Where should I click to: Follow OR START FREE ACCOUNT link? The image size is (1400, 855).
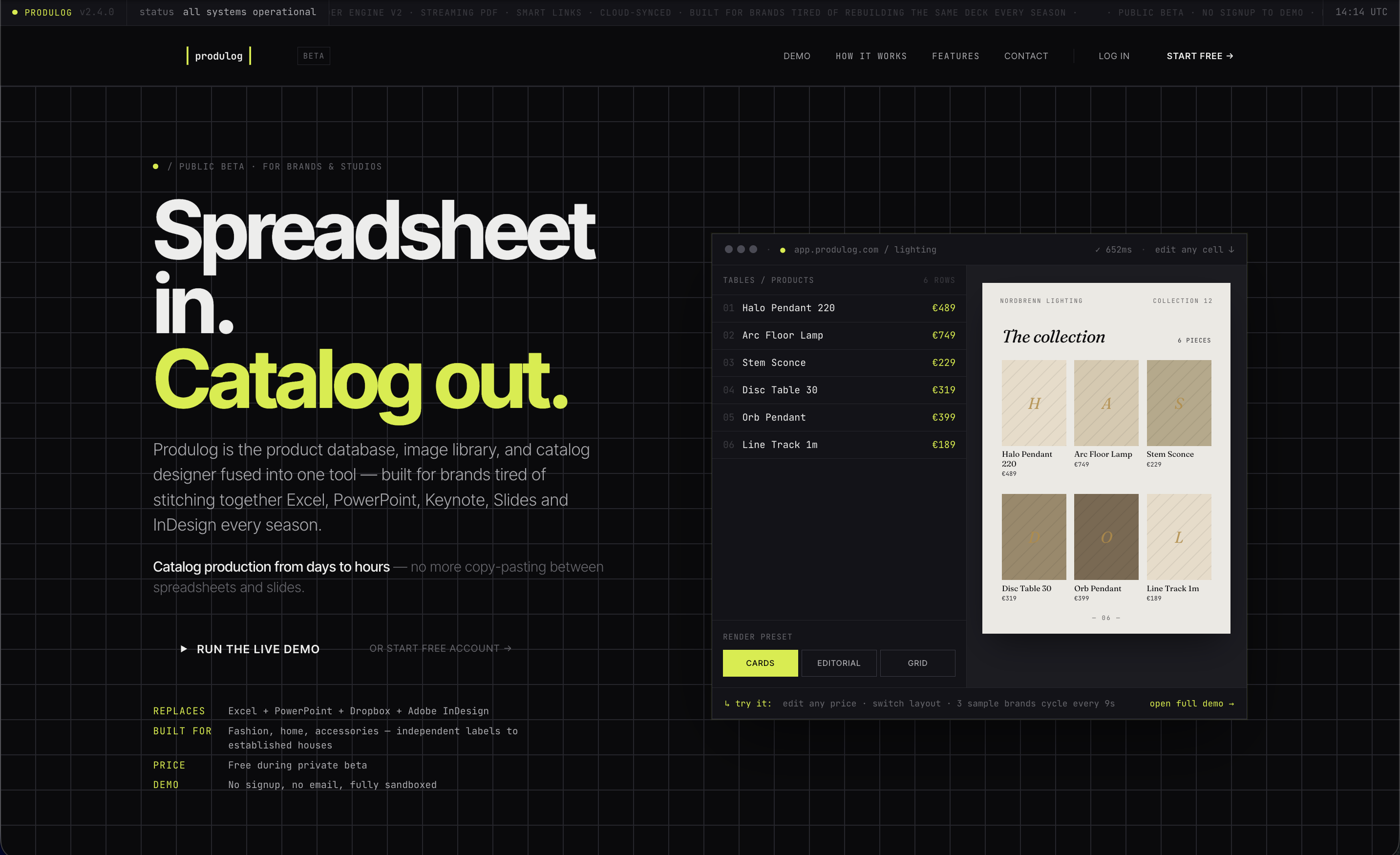(440, 648)
